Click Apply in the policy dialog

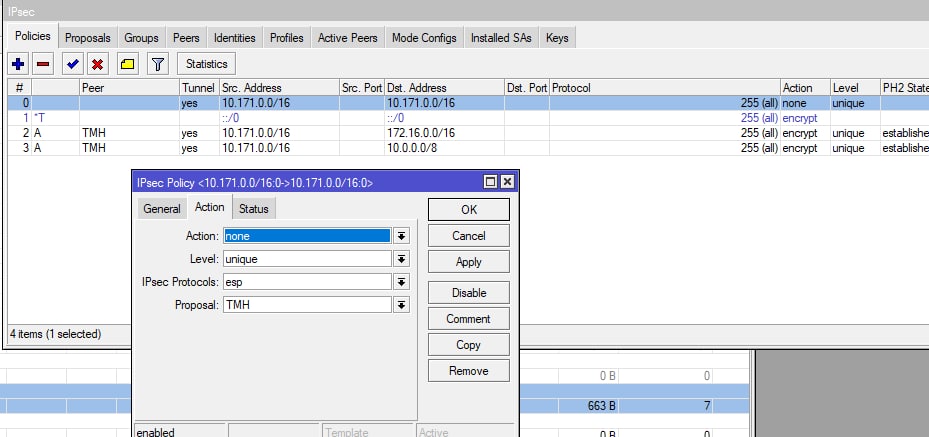469,262
